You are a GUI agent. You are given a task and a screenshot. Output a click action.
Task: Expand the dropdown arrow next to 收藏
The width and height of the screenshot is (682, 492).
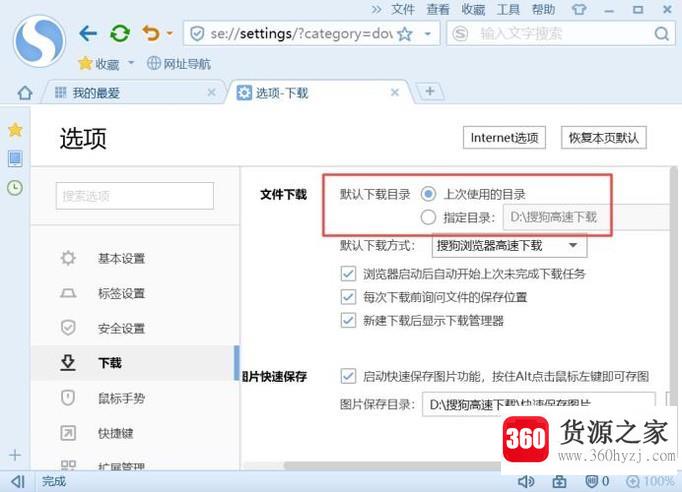131,64
